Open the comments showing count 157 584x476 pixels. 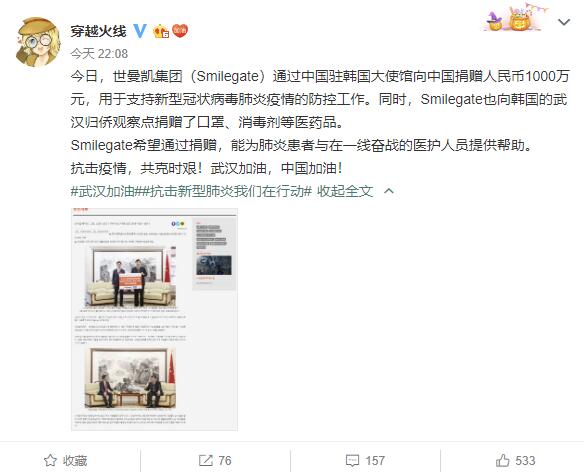[365, 461]
